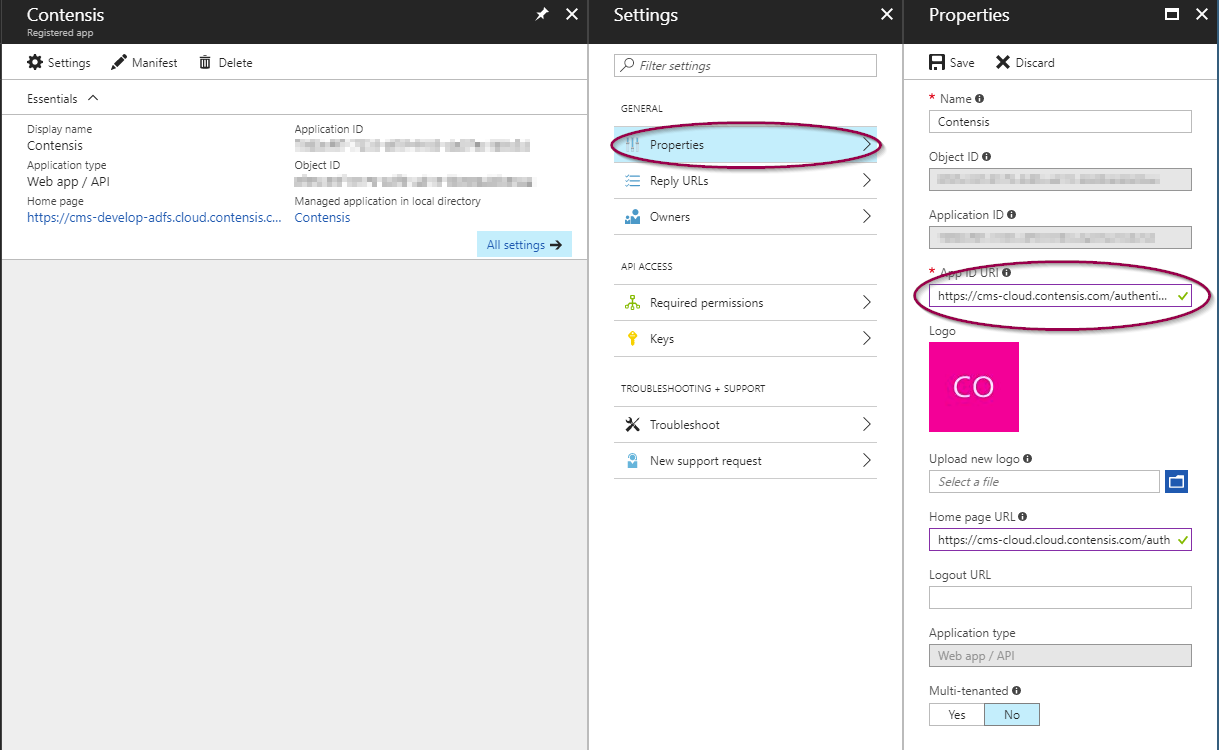The width and height of the screenshot is (1219, 750).
Task: Open the Contensis managed application link
Action: coord(322,218)
